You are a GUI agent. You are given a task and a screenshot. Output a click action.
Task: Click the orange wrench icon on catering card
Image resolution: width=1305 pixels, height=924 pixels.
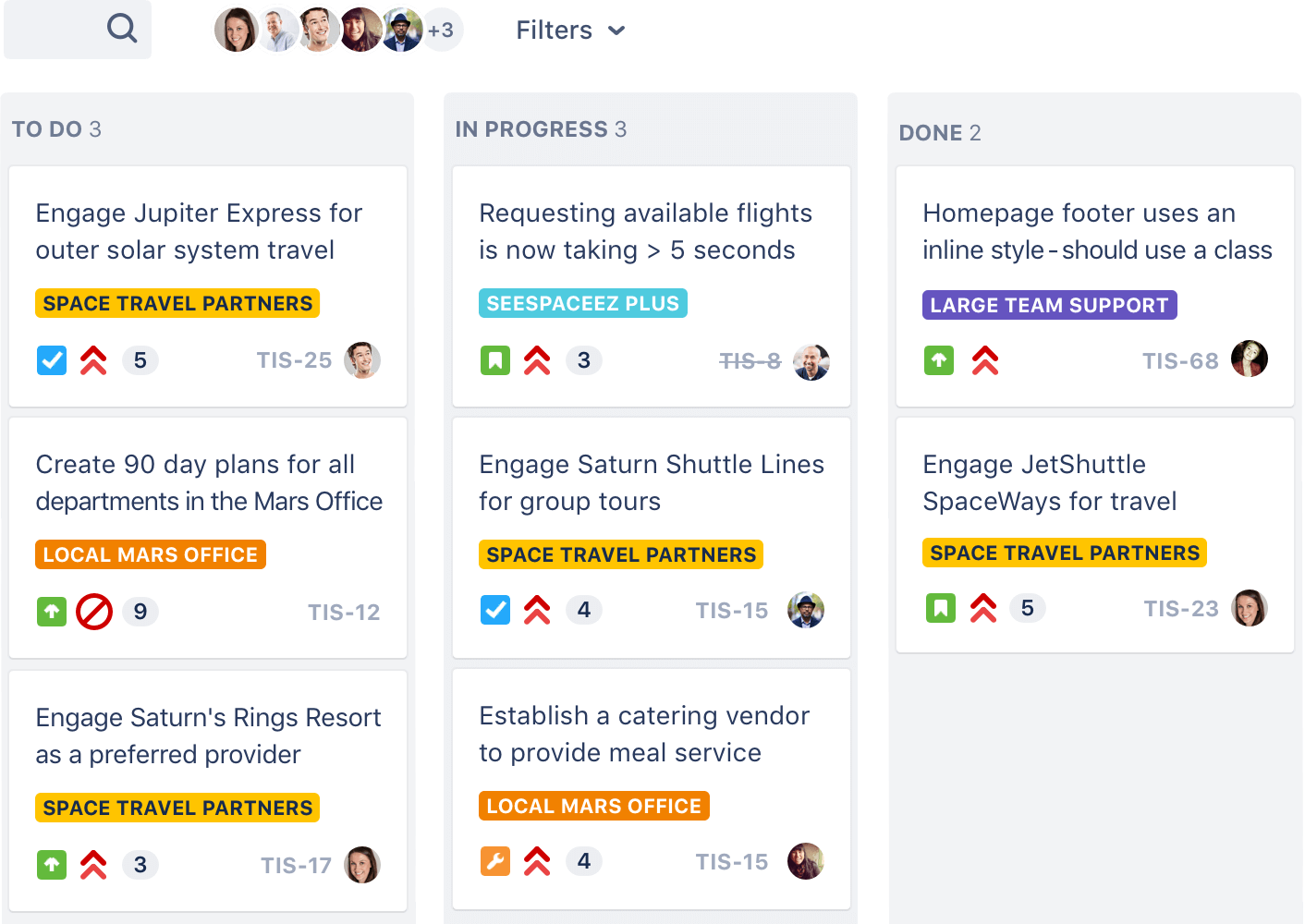point(495,861)
